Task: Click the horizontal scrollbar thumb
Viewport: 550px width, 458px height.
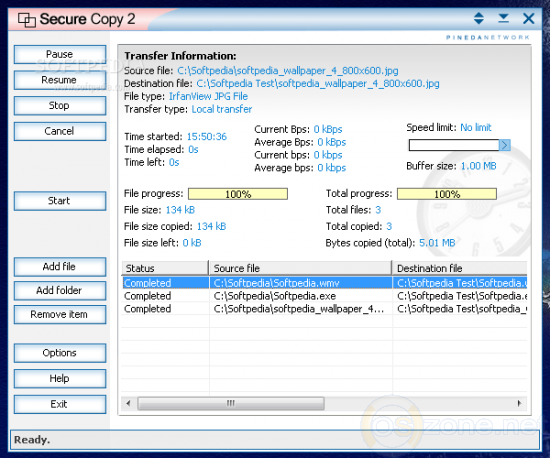Action: pyautogui.click(x=231, y=403)
